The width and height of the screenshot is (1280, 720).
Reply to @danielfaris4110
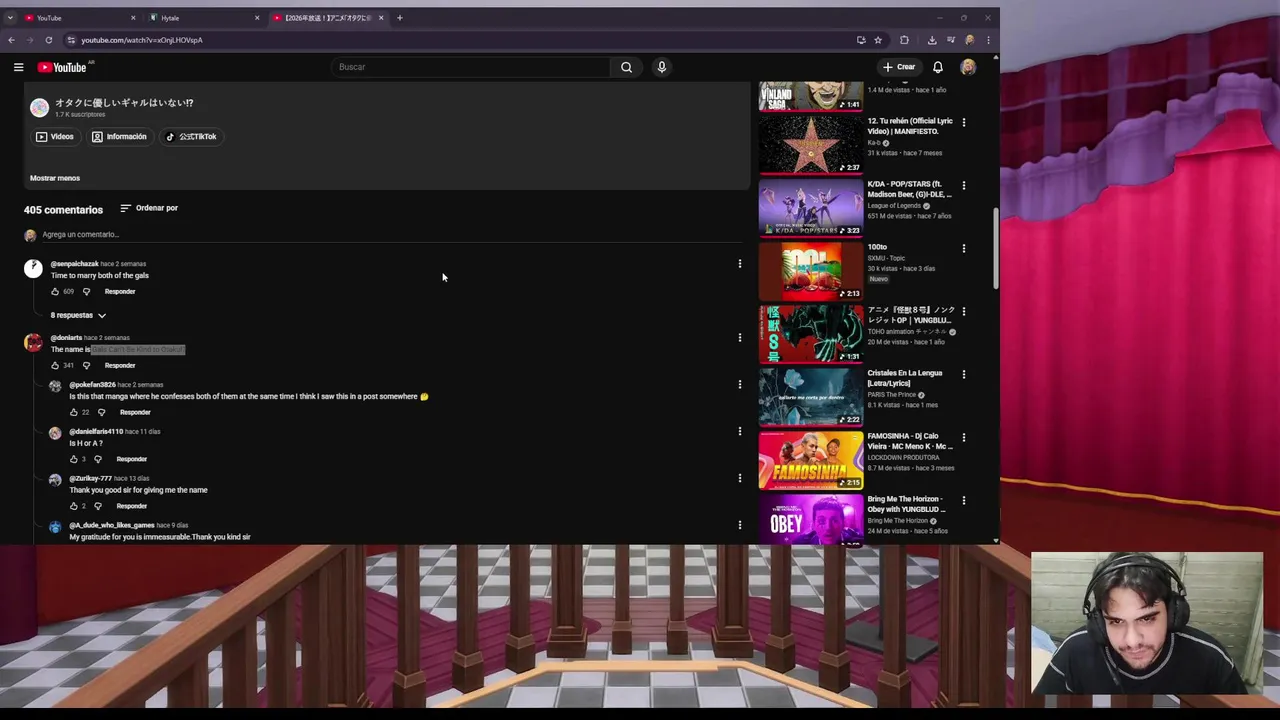coord(131,460)
